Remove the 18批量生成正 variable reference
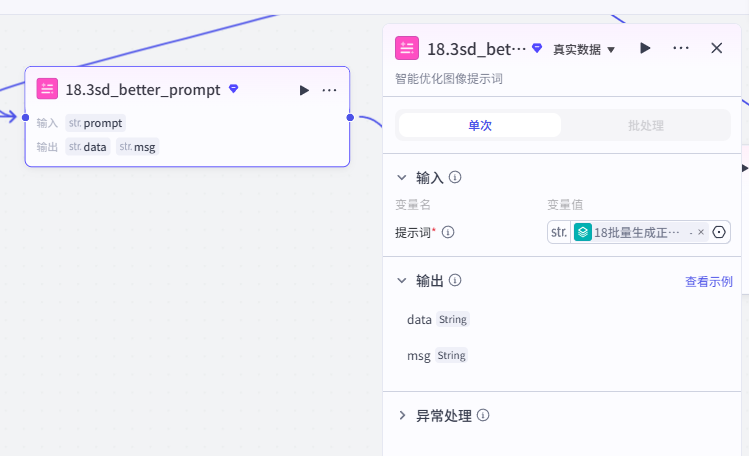 coord(701,232)
